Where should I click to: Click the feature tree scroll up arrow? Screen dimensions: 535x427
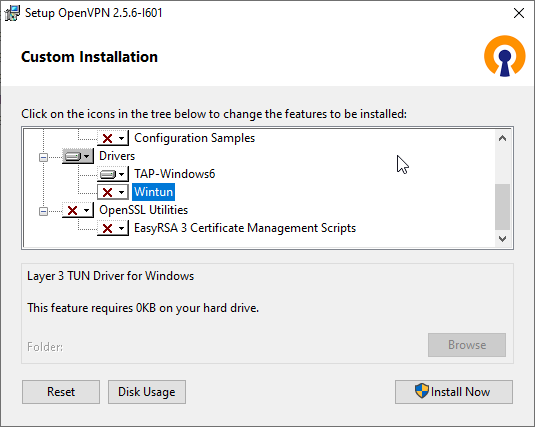click(x=503, y=138)
